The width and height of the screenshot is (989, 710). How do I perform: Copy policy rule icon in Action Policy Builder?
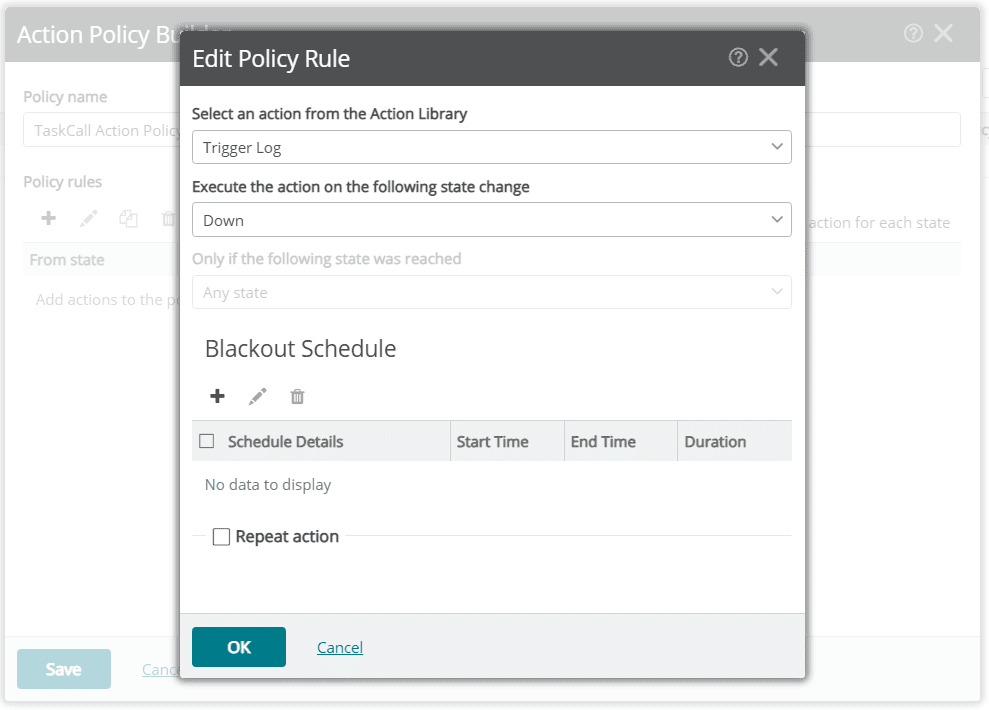(128, 218)
